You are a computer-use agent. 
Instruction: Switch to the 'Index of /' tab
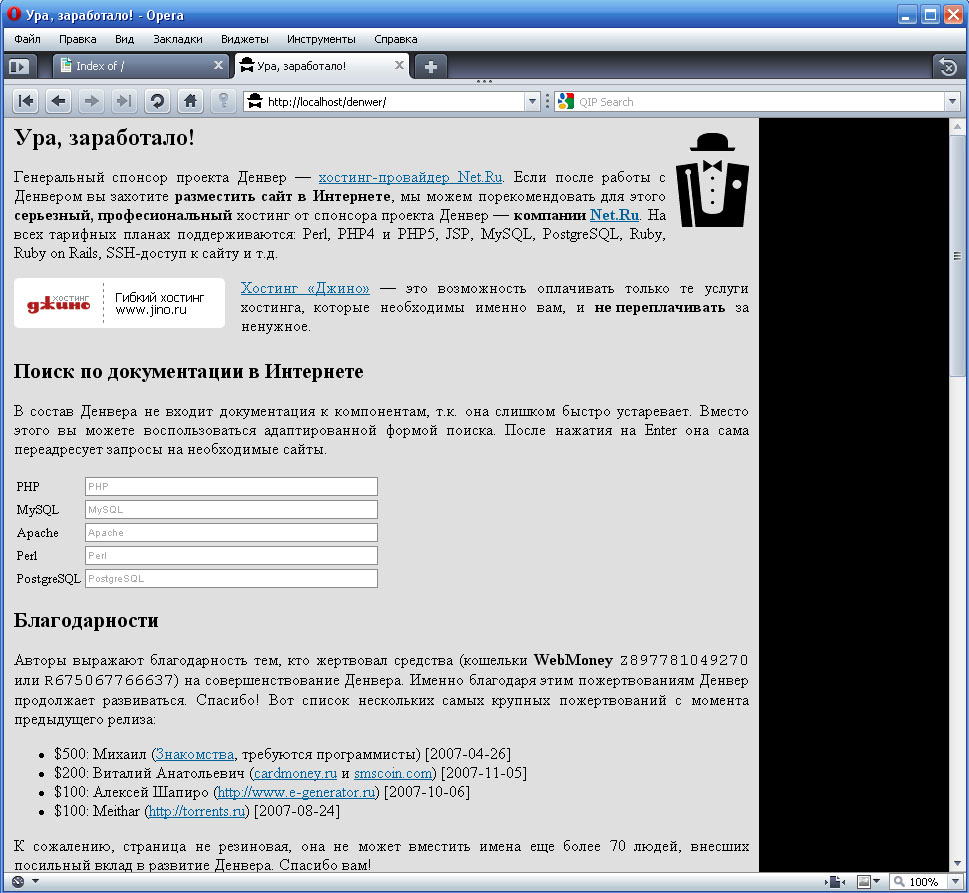click(x=140, y=66)
